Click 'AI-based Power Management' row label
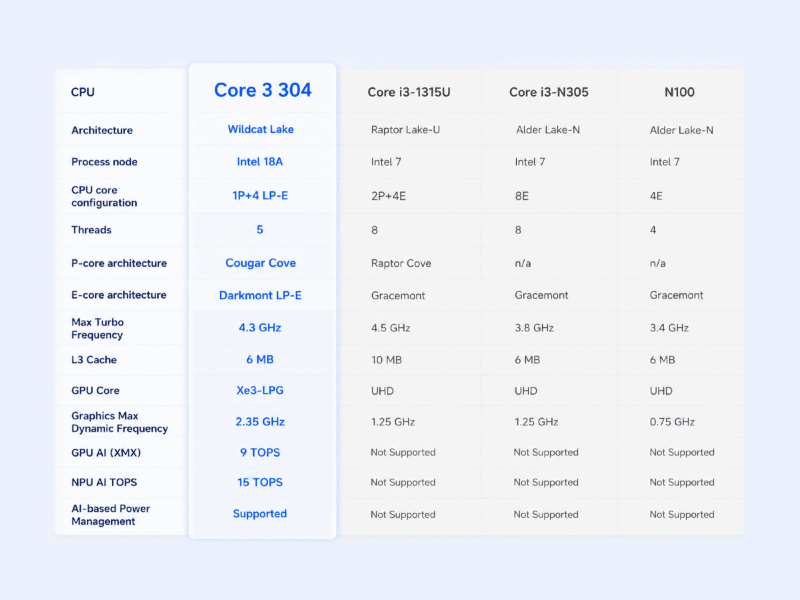This screenshot has width=800, height=600. coord(110,515)
